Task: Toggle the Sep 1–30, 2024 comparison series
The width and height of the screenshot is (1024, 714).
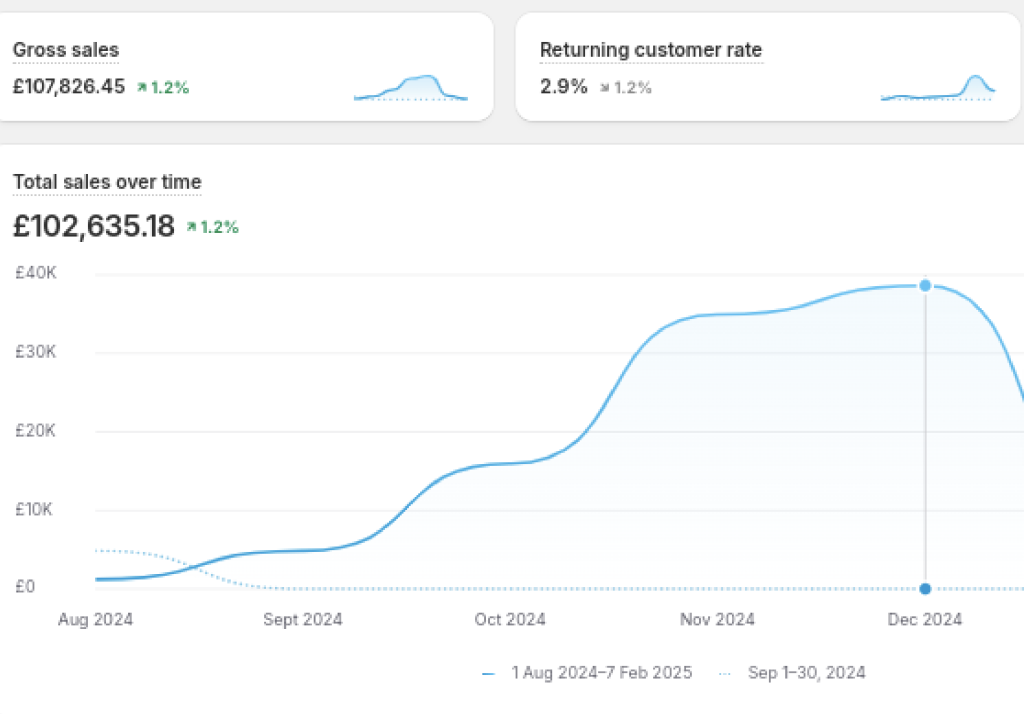Action: tap(806, 673)
